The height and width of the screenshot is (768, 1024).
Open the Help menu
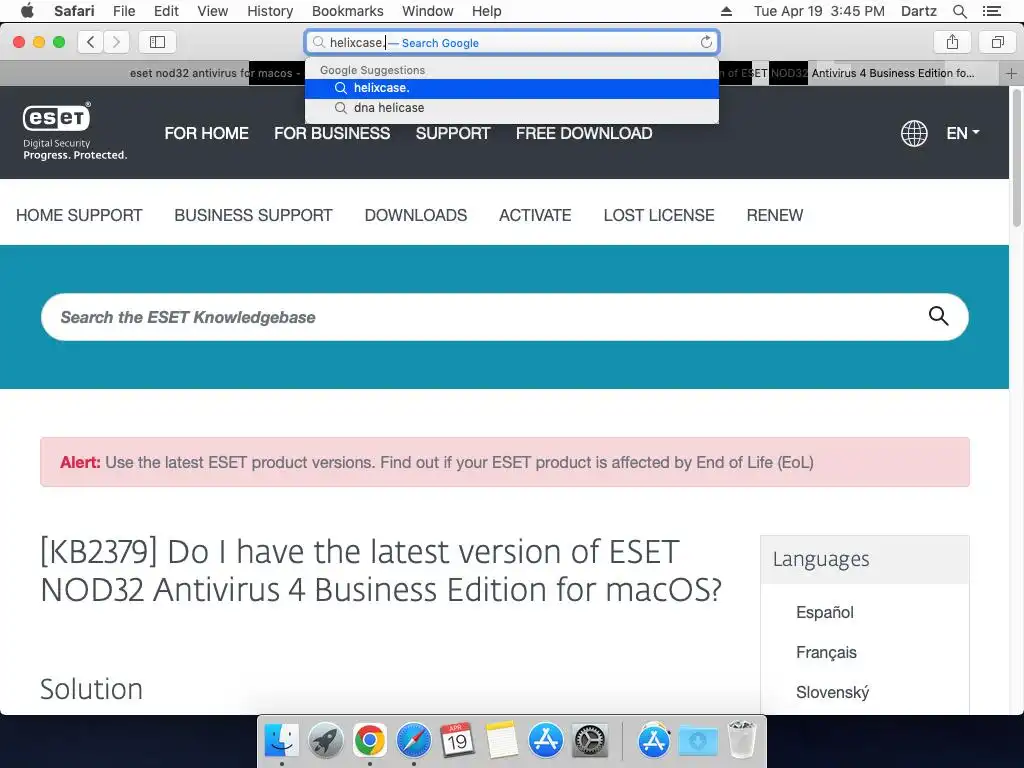point(486,11)
